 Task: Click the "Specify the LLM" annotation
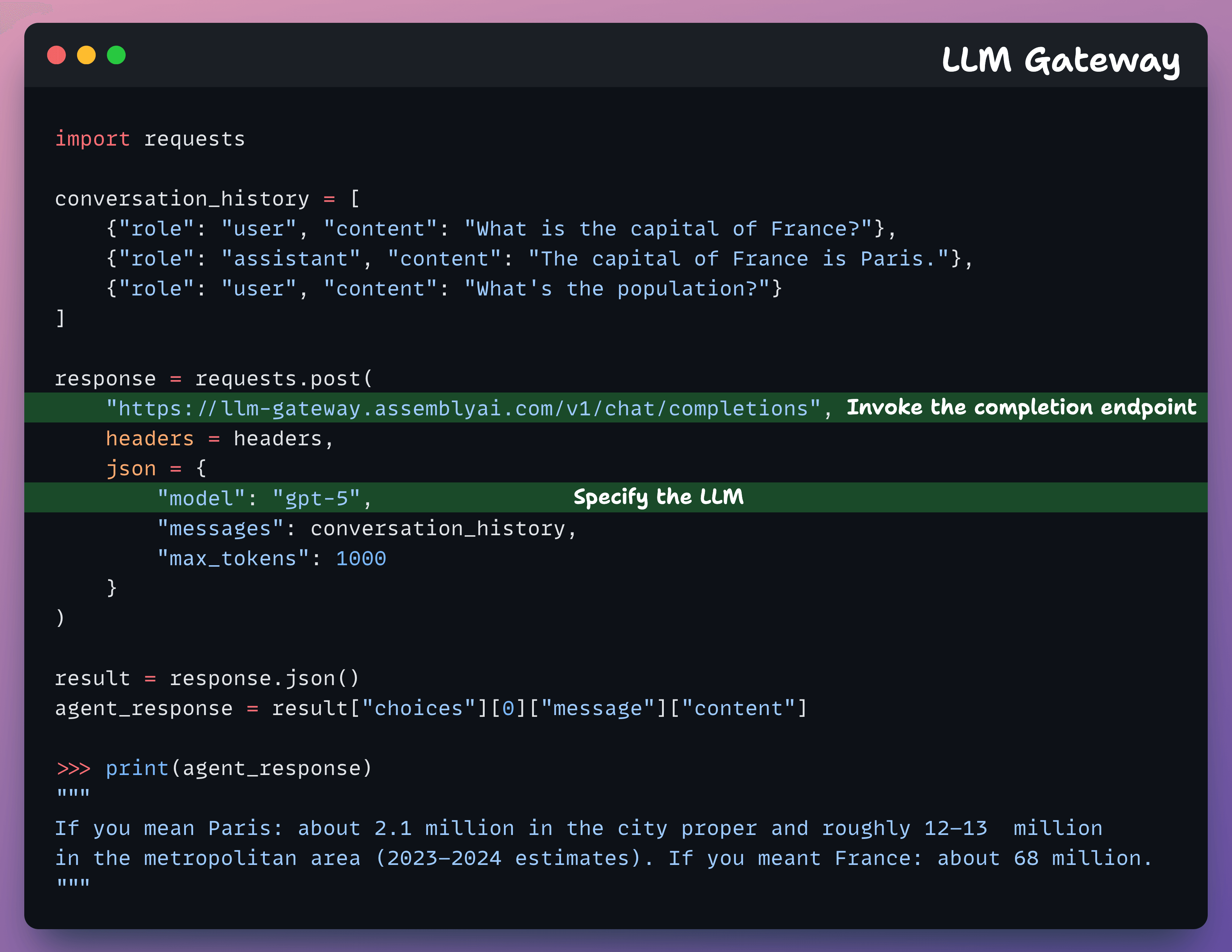pos(658,497)
